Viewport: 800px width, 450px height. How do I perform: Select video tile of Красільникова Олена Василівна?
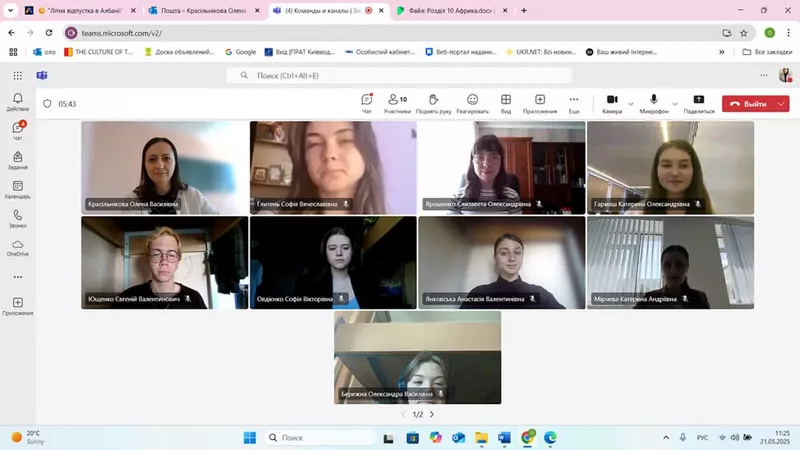165,167
